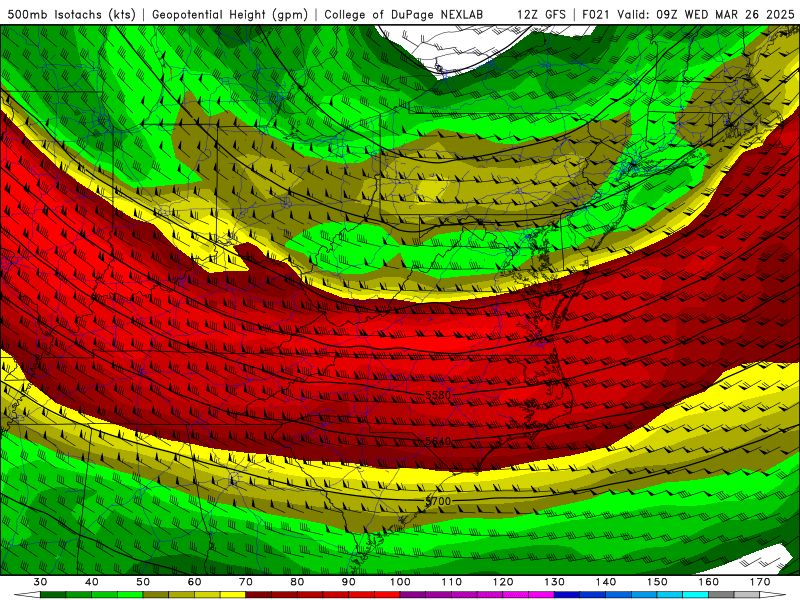Click the 120 value on the color scale
800x600 pixels.
[503, 582]
